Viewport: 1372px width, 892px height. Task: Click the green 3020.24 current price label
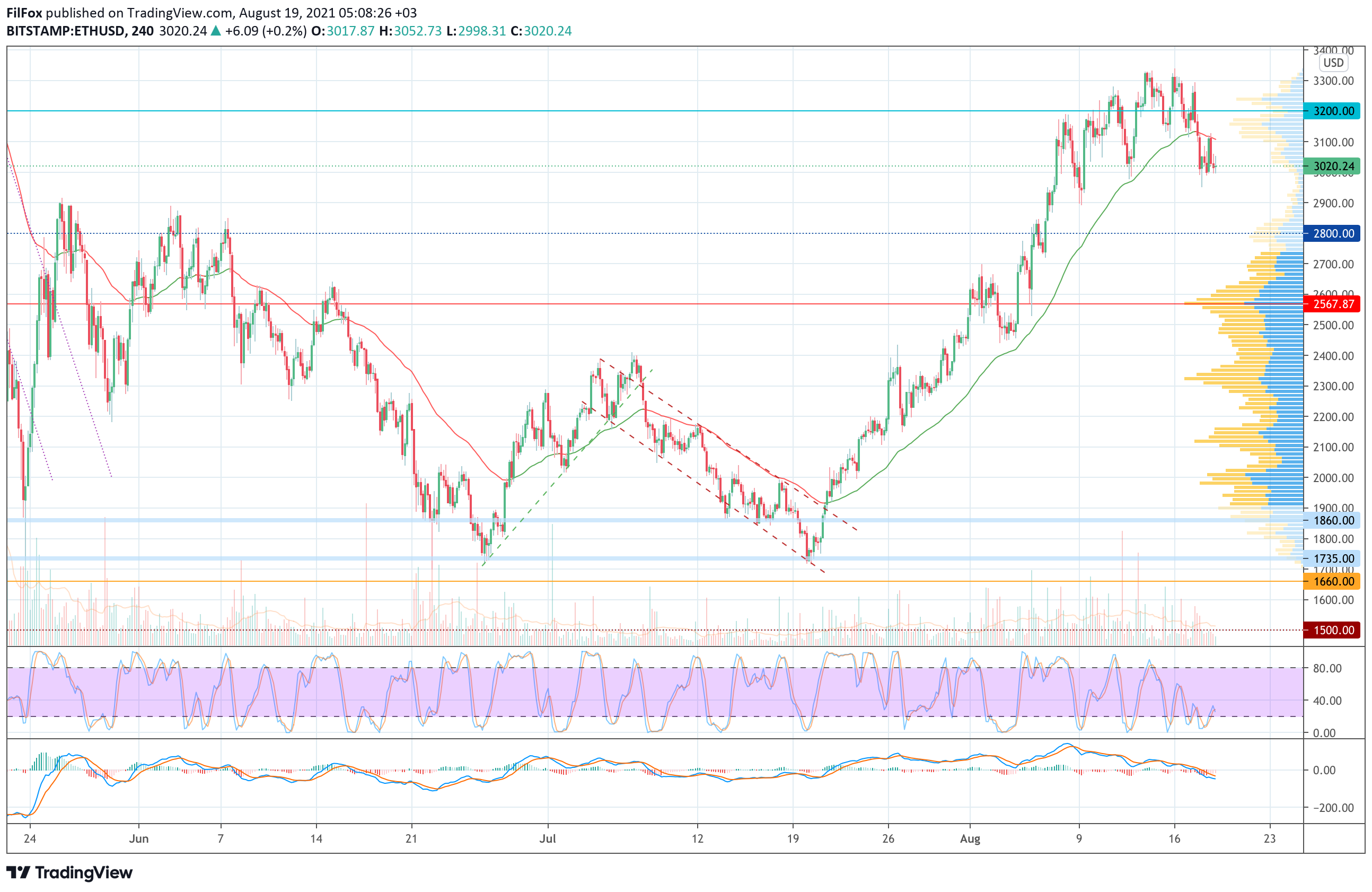[1333, 167]
